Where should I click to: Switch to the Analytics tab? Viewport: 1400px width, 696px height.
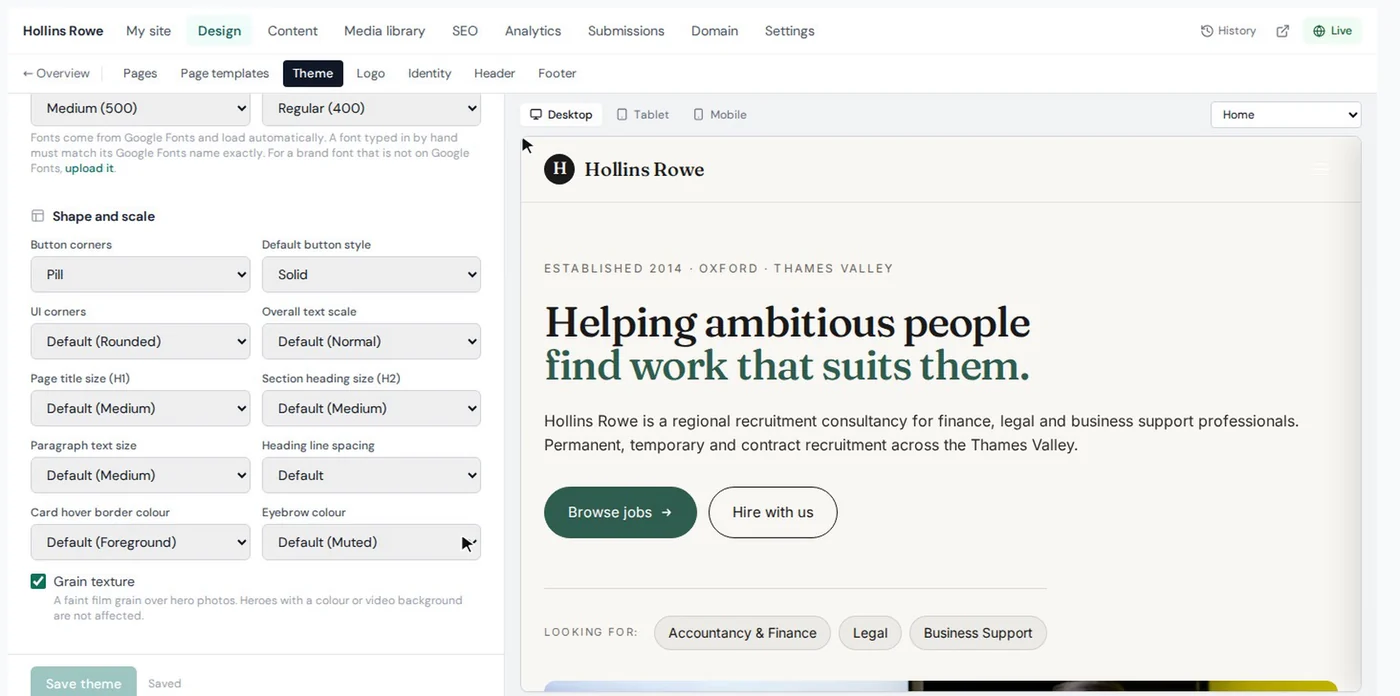(533, 31)
